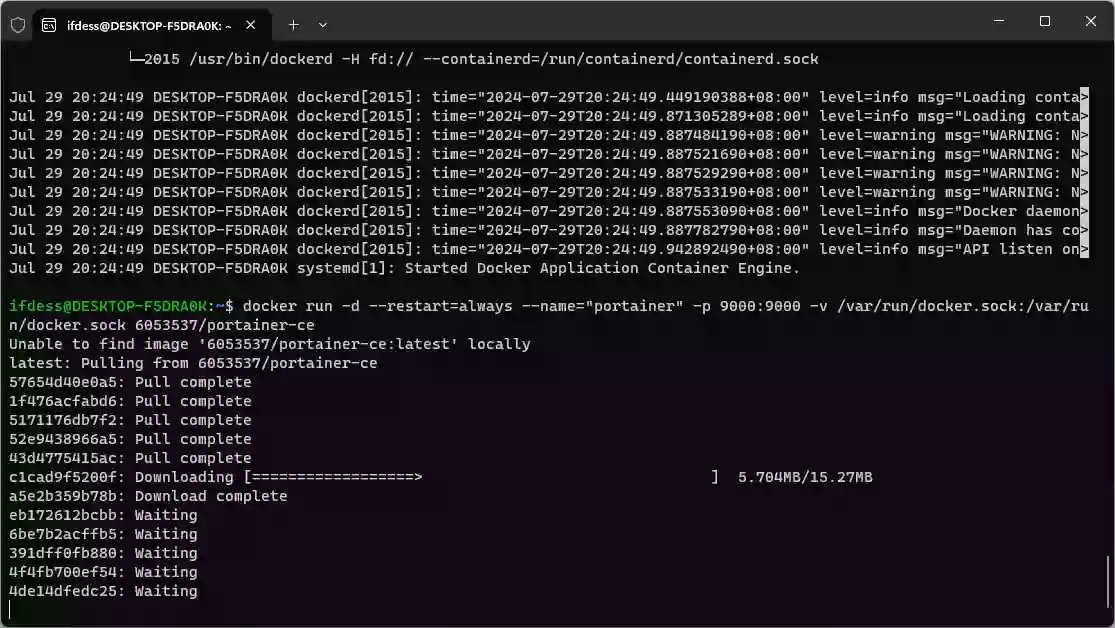The width and height of the screenshot is (1115, 628).
Task: Click the '4de14dfedc25: Waiting' line
Action: point(103,592)
